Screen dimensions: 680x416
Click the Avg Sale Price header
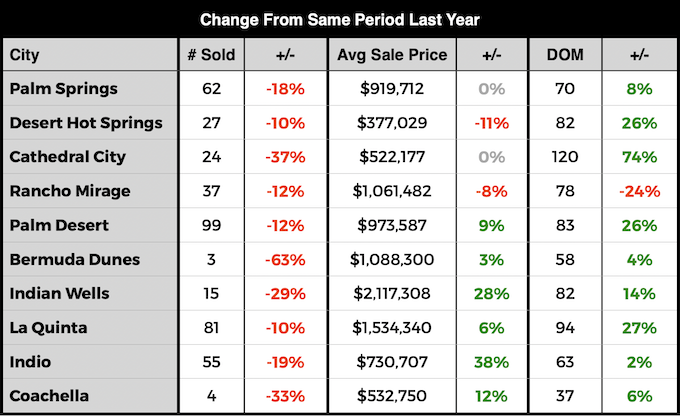tap(393, 55)
